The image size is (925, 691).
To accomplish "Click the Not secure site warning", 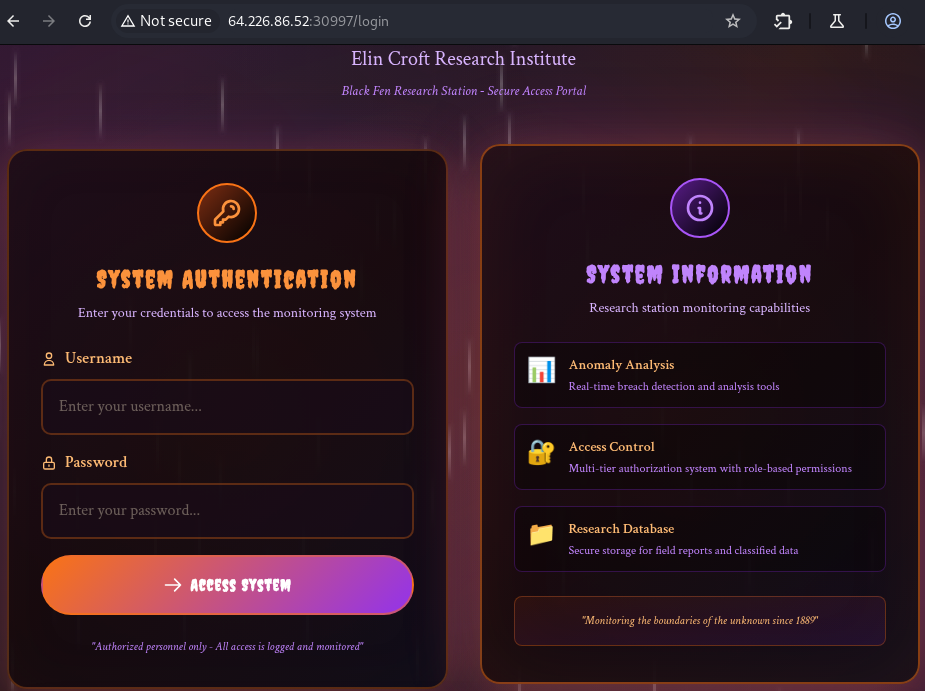I will pos(166,21).
